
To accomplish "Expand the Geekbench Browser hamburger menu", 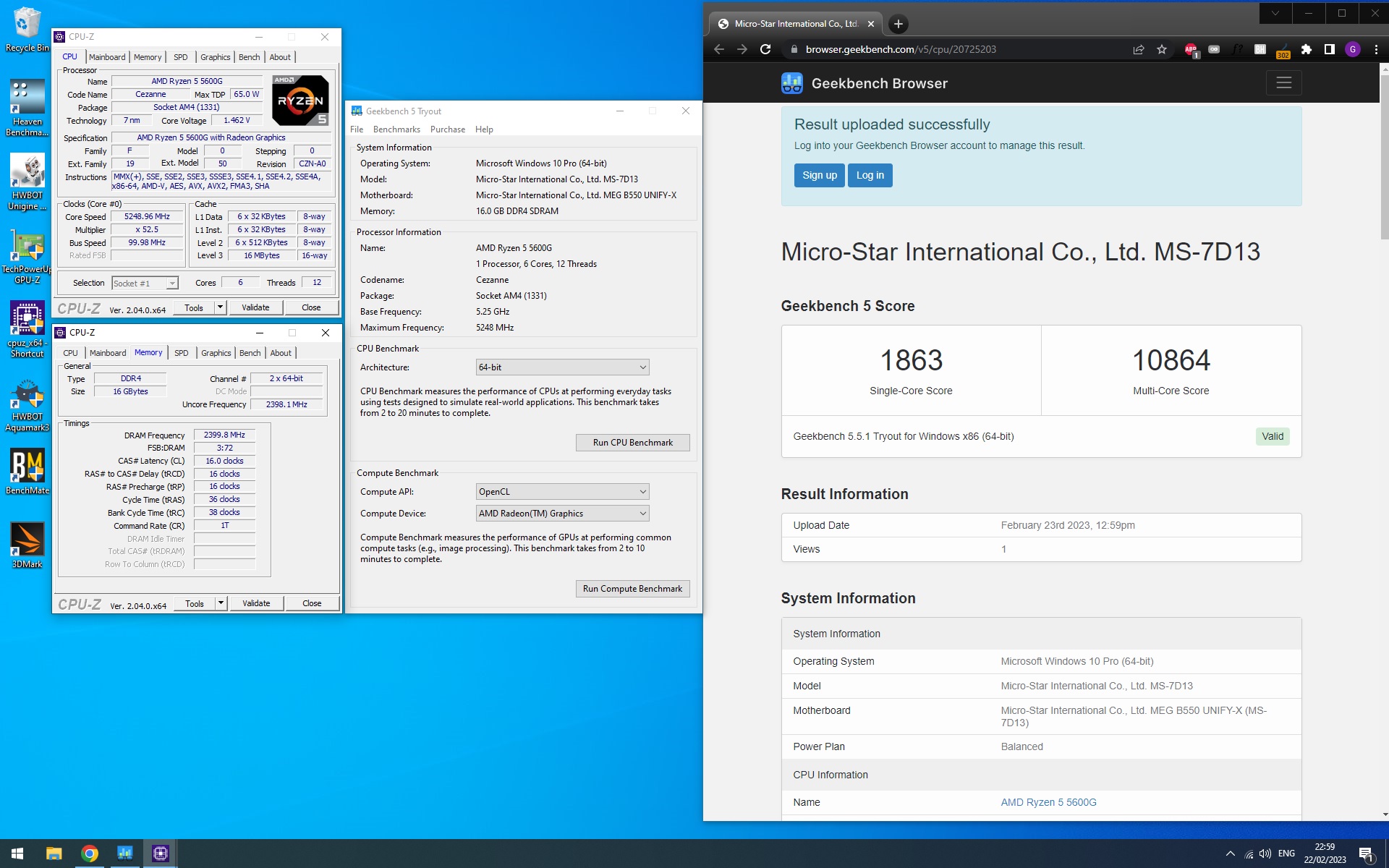I will point(1283,83).
